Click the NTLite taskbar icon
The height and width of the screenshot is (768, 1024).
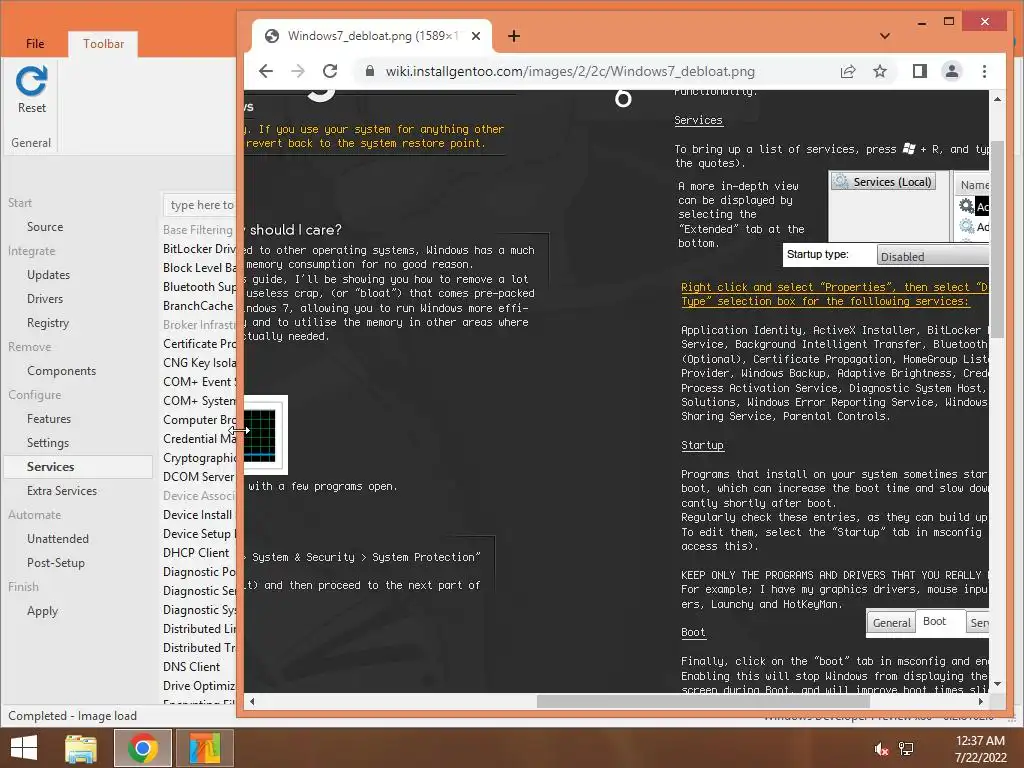pos(205,748)
